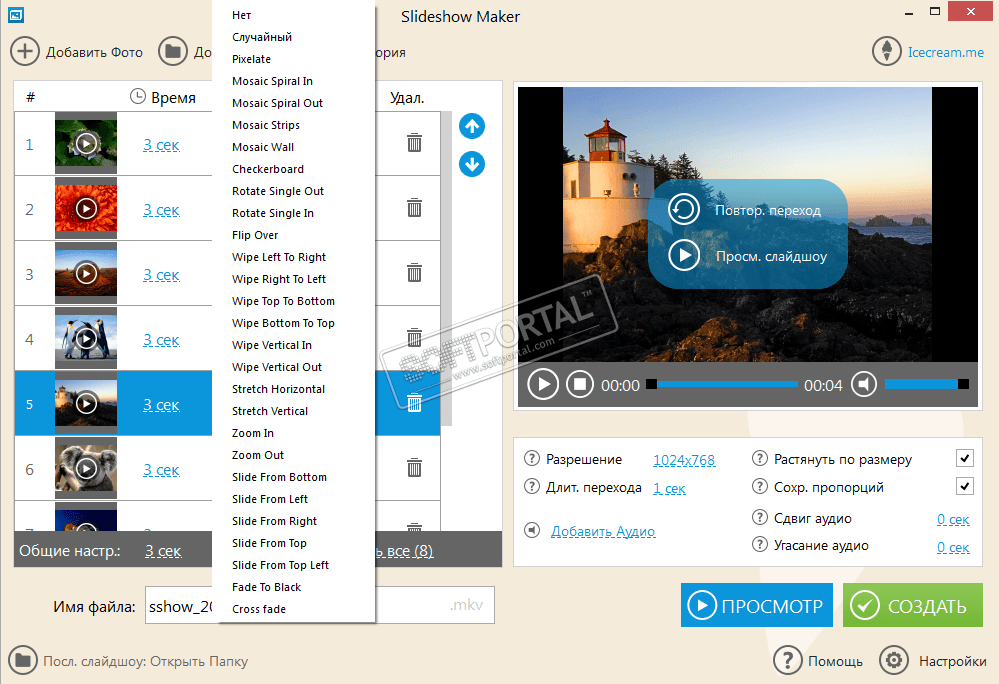Open Угасание аудио 0 сек value
This screenshot has width=999, height=684.
953,547
